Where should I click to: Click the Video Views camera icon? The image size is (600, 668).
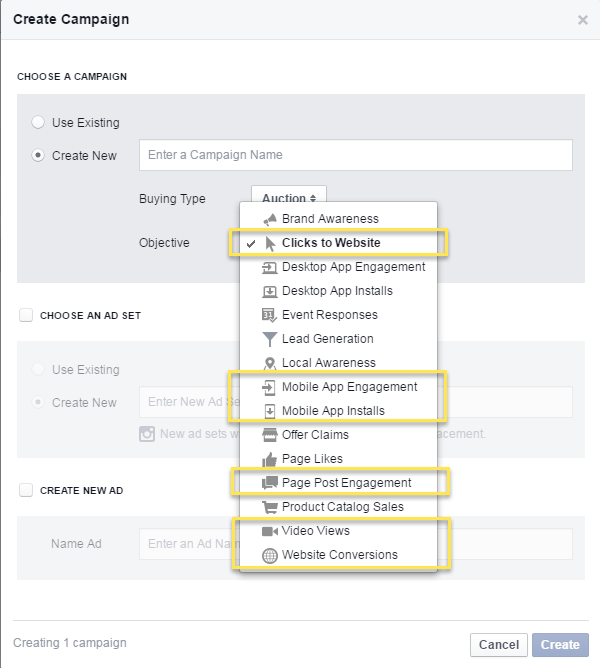269,531
